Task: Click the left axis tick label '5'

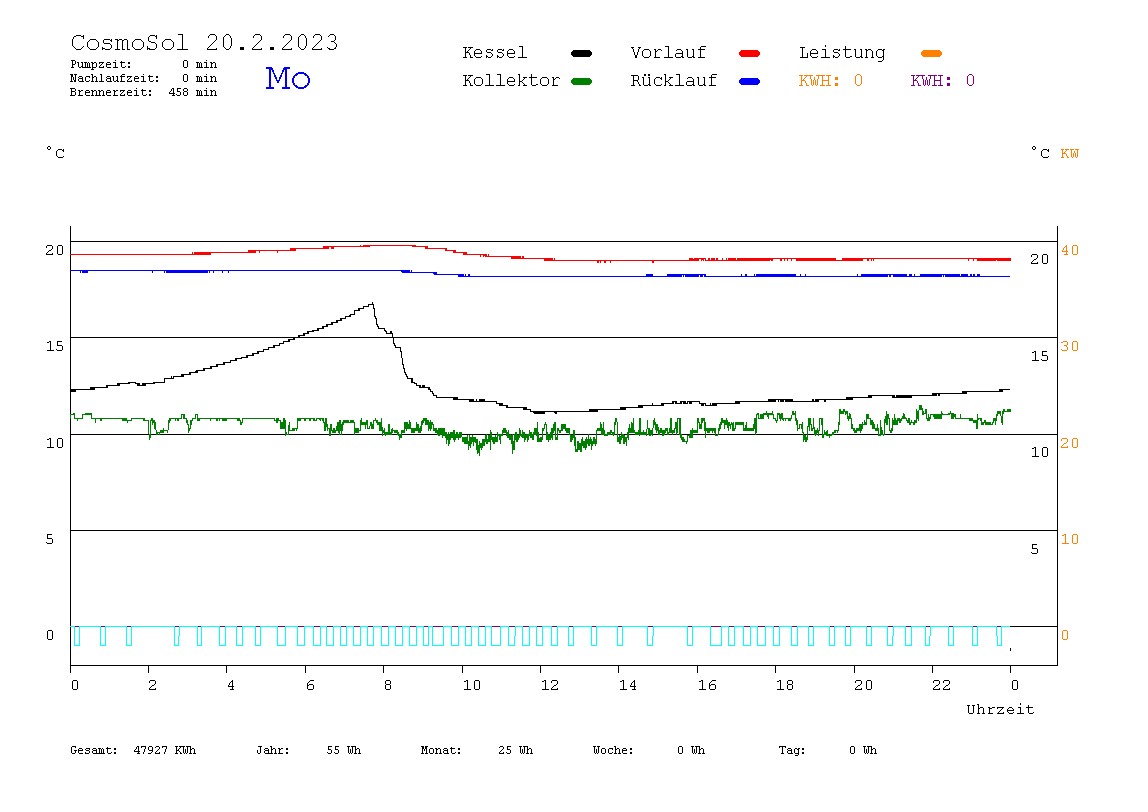Action: pos(50,540)
